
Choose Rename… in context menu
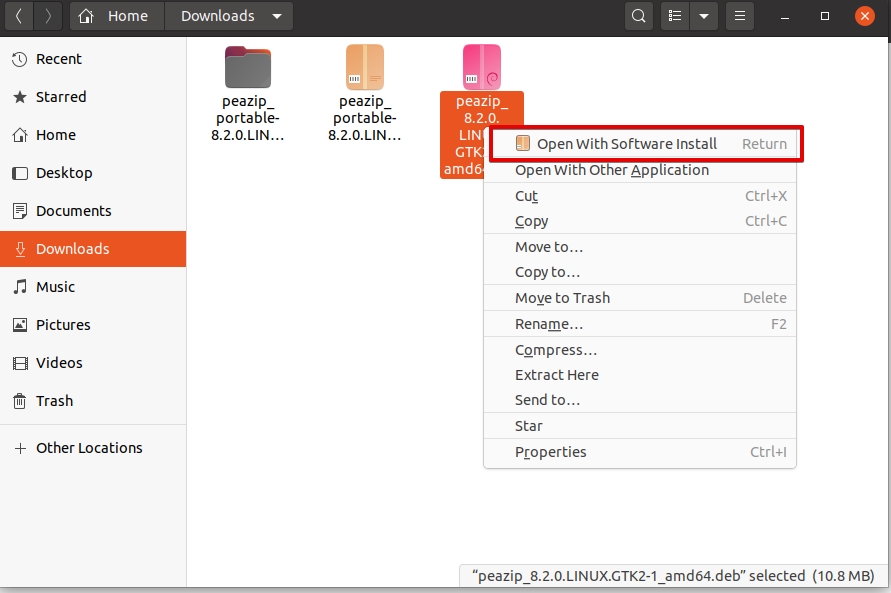coord(640,324)
